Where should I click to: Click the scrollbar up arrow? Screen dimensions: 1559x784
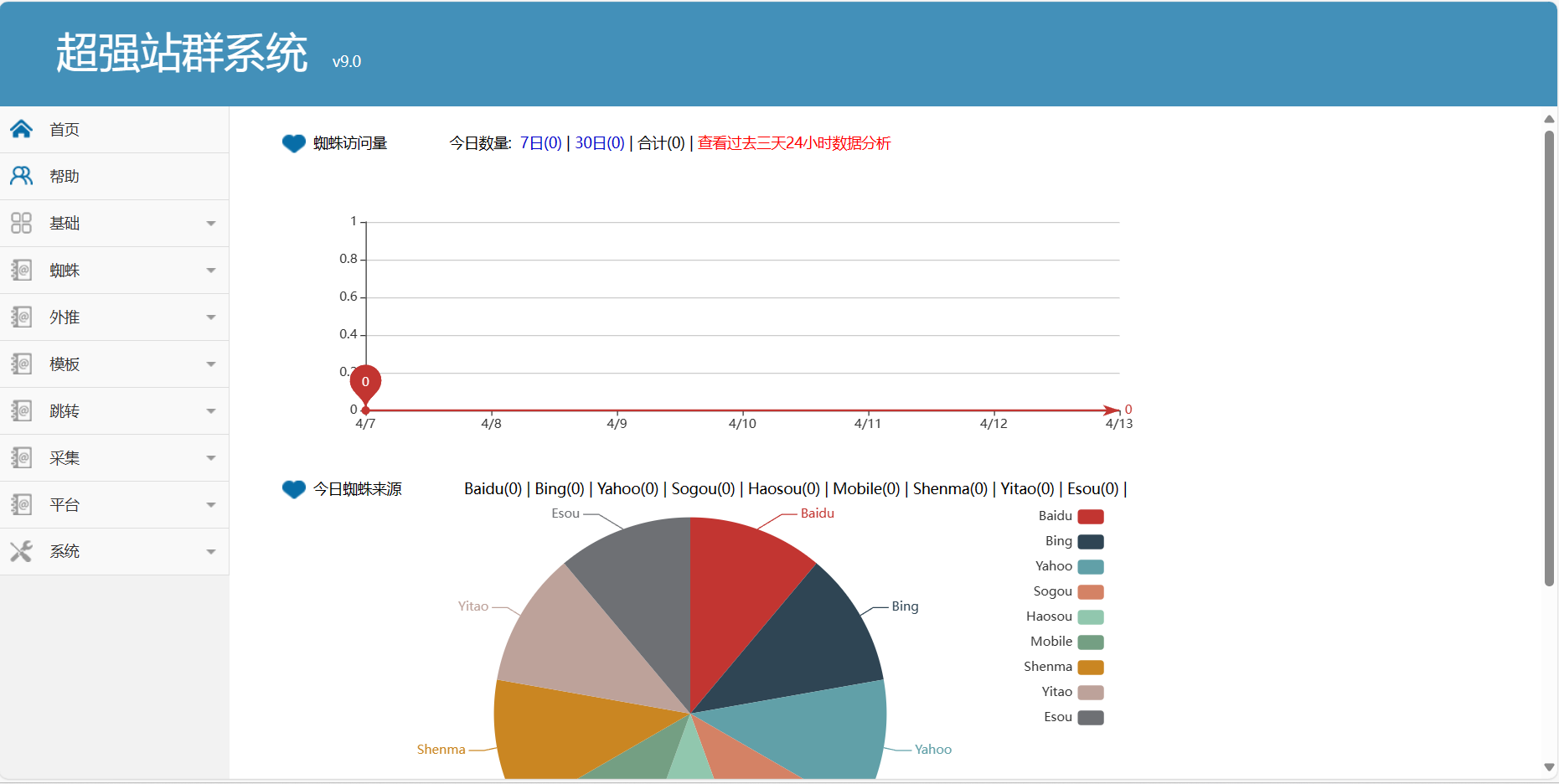(x=1549, y=119)
